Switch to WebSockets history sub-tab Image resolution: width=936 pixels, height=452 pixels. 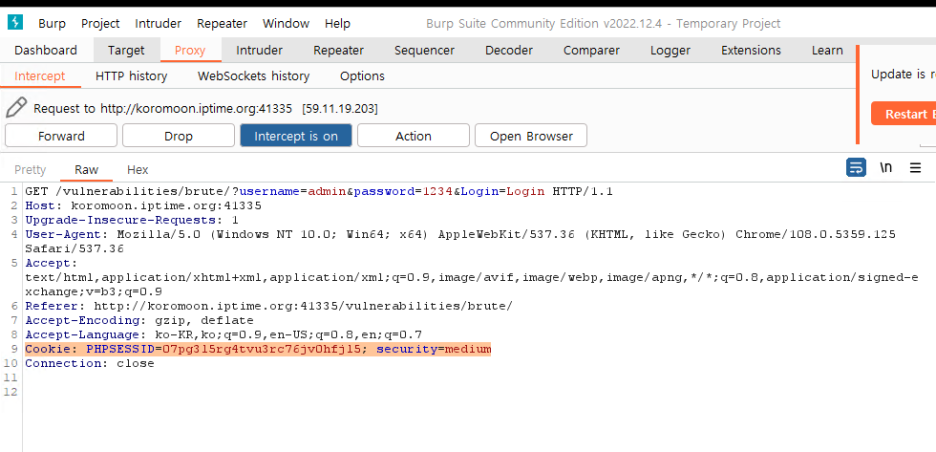pos(254,76)
